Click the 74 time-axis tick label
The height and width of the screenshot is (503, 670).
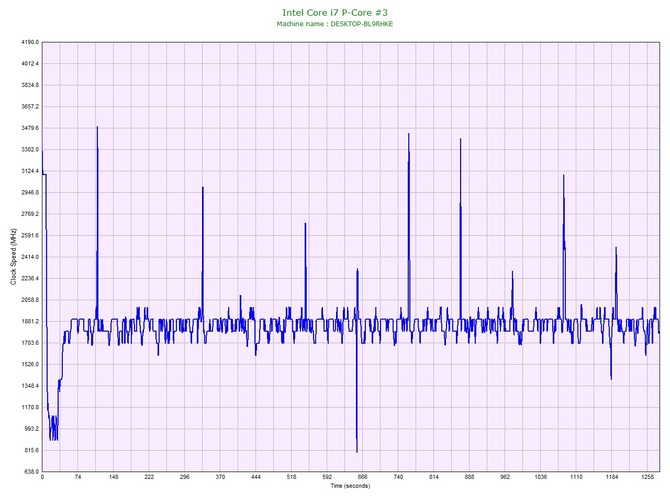point(78,477)
